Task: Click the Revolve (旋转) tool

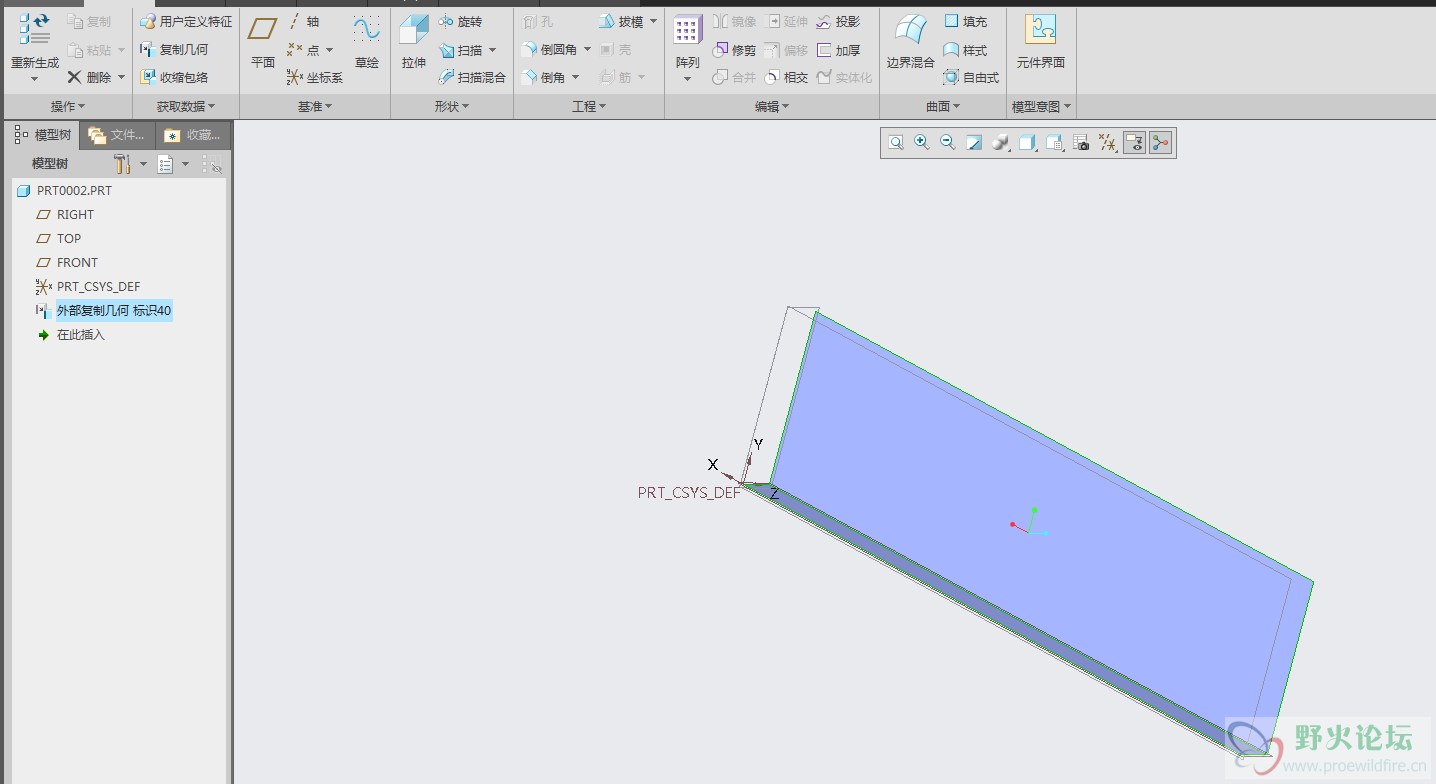Action: (x=460, y=21)
